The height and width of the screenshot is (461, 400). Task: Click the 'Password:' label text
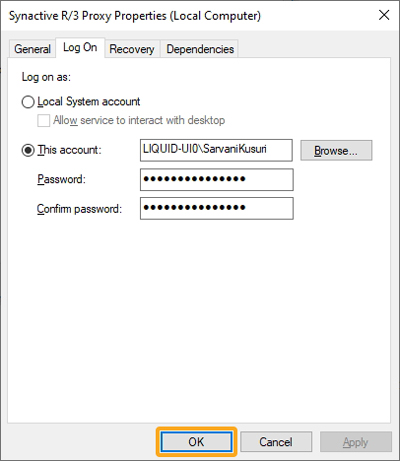[61, 179]
